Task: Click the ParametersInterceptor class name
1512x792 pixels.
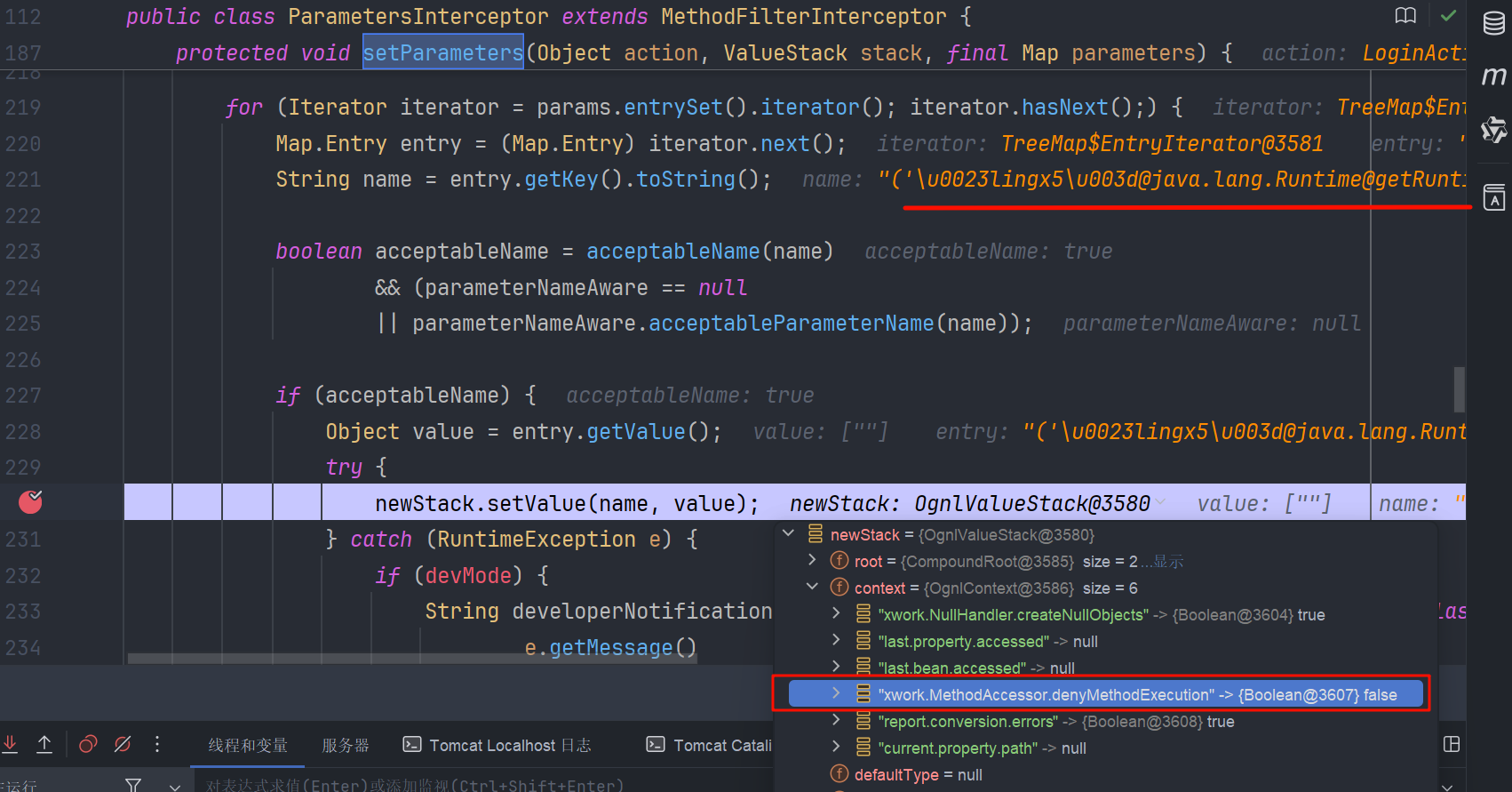Action: (418, 17)
